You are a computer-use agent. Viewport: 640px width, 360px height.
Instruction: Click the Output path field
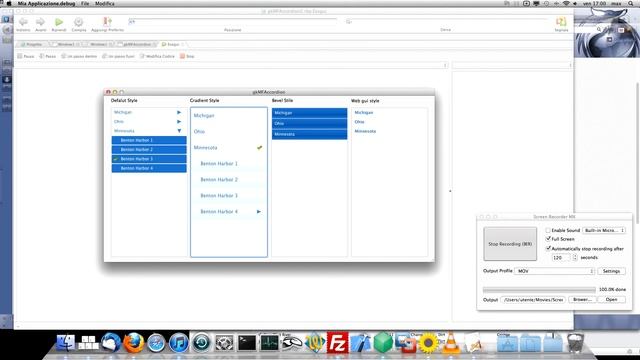tap(533, 300)
